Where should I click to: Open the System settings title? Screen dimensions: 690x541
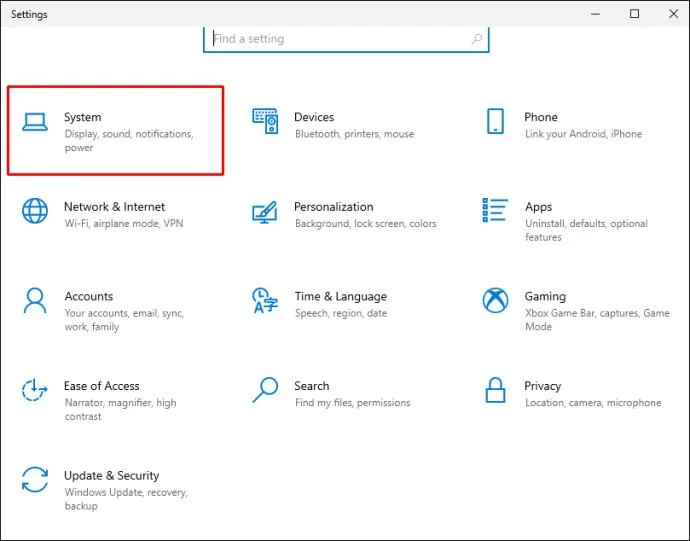pos(83,117)
